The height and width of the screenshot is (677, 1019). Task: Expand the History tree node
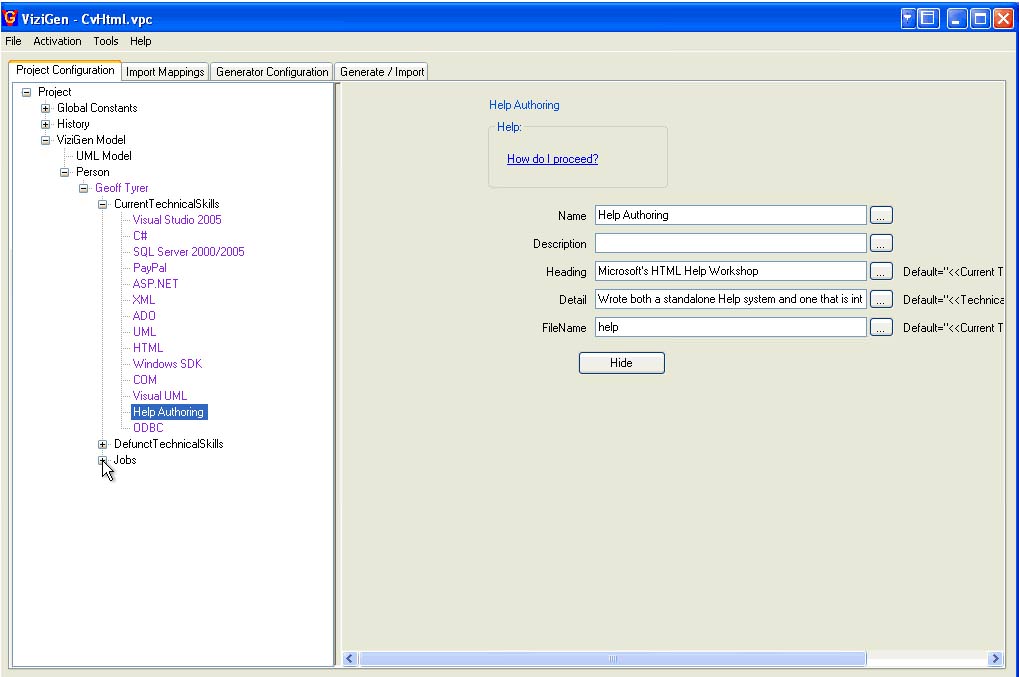[x=45, y=124]
